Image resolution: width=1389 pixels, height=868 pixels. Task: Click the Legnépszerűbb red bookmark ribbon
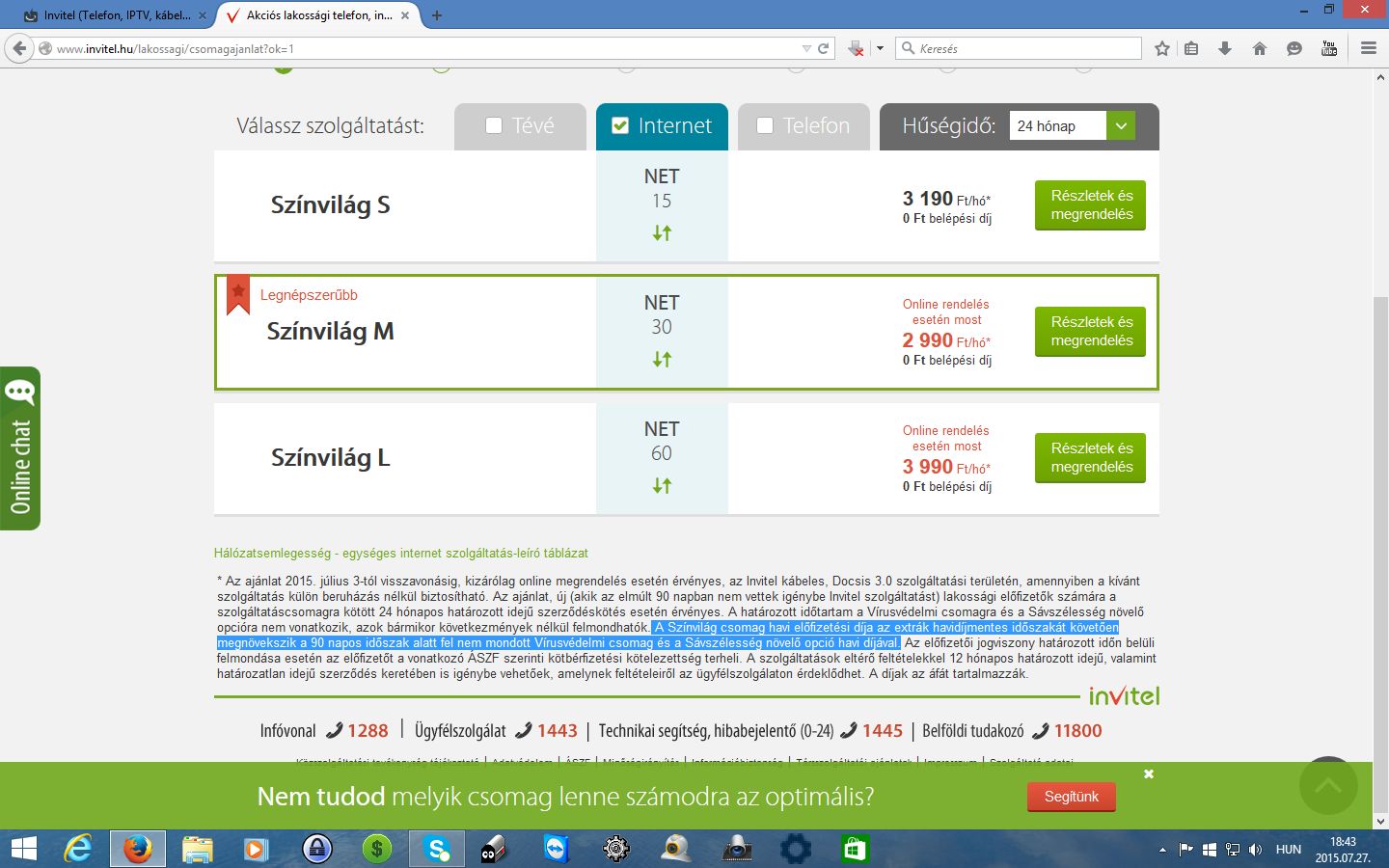[x=238, y=296]
